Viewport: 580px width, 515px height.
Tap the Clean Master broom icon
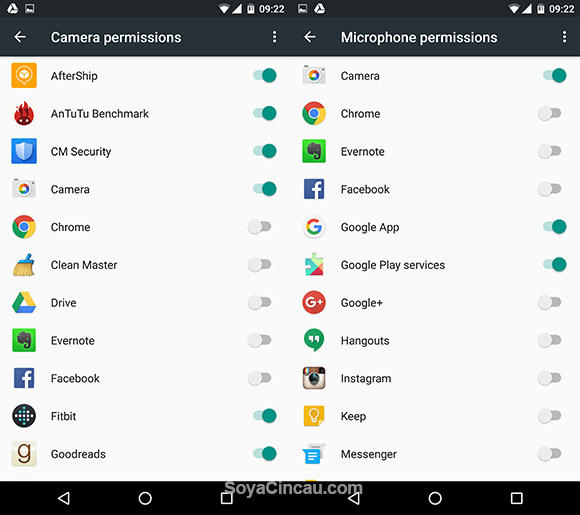click(24, 265)
